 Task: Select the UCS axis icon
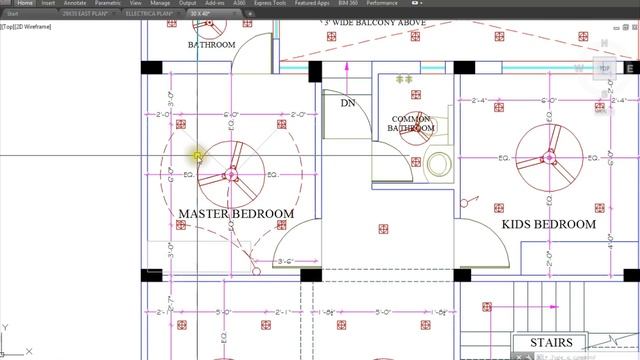click(x=16, y=340)
